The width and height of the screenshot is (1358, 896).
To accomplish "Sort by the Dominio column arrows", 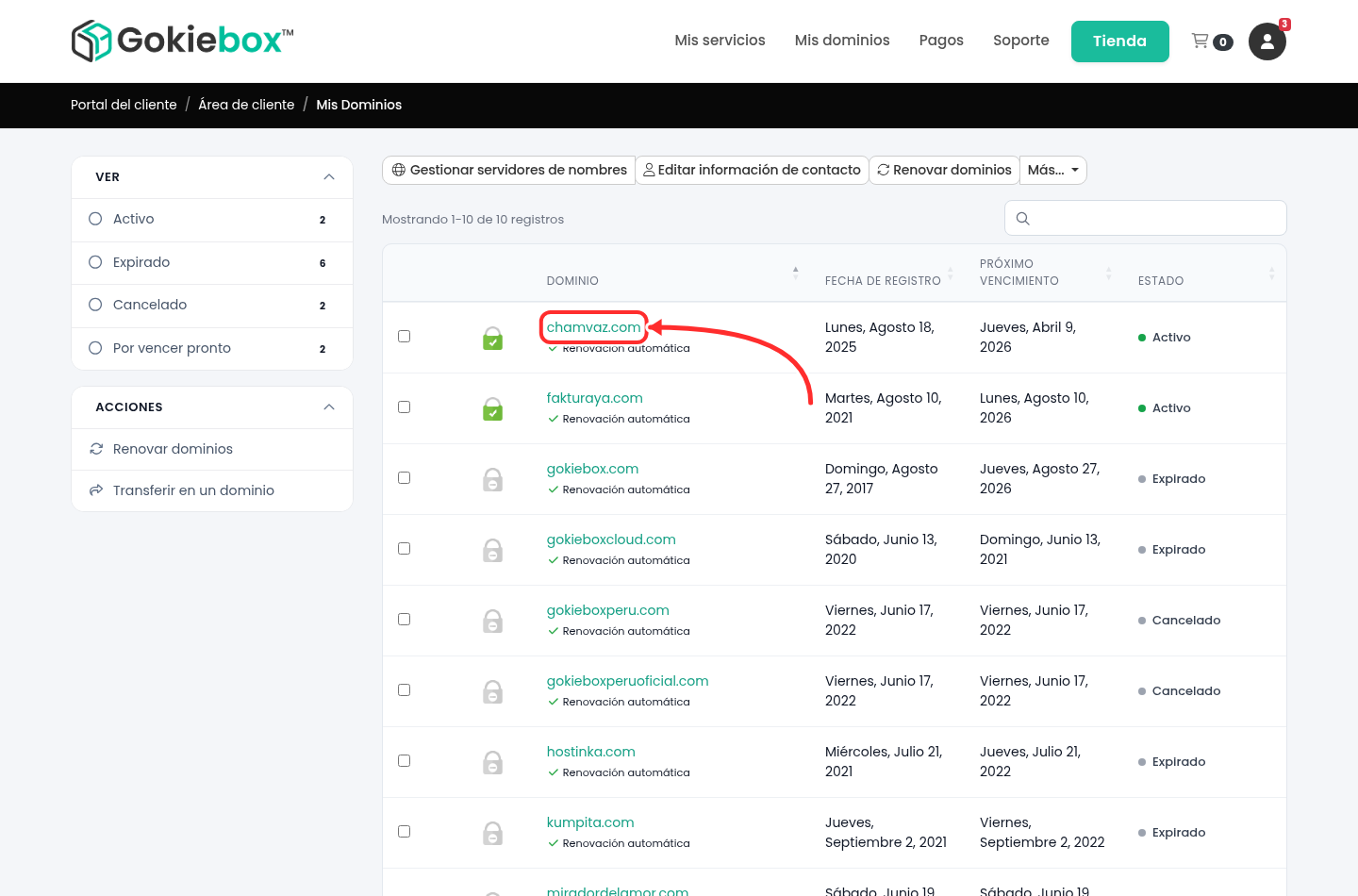I will (796, 273).
